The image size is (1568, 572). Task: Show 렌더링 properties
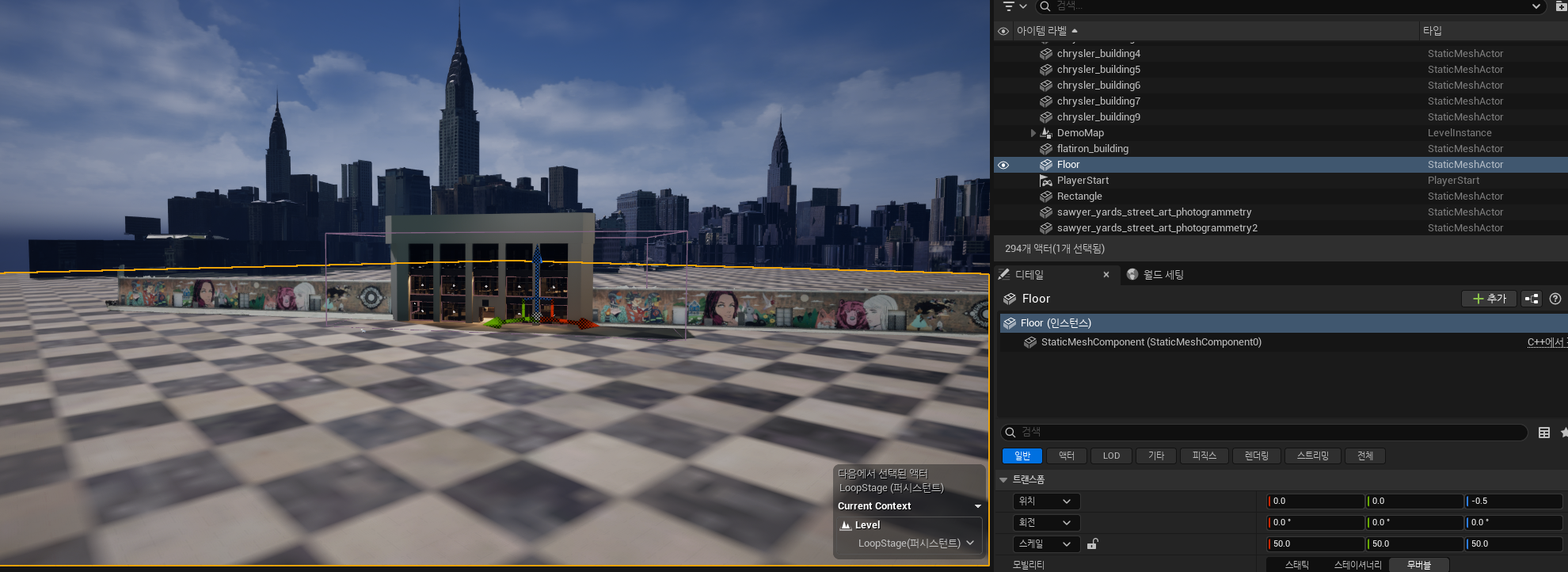coord(1257,456)
